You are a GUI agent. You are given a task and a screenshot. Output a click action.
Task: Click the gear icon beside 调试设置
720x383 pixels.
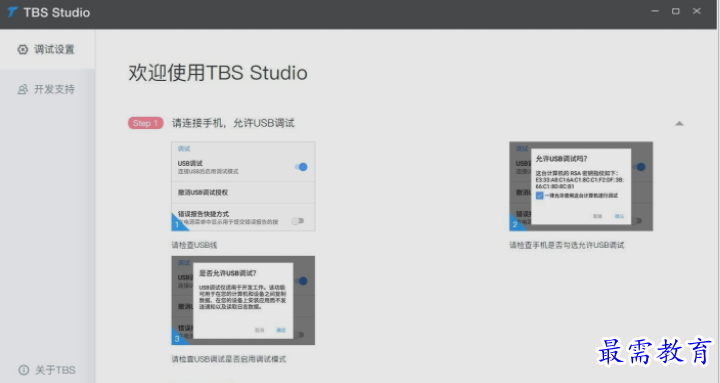tap(22, 49)
